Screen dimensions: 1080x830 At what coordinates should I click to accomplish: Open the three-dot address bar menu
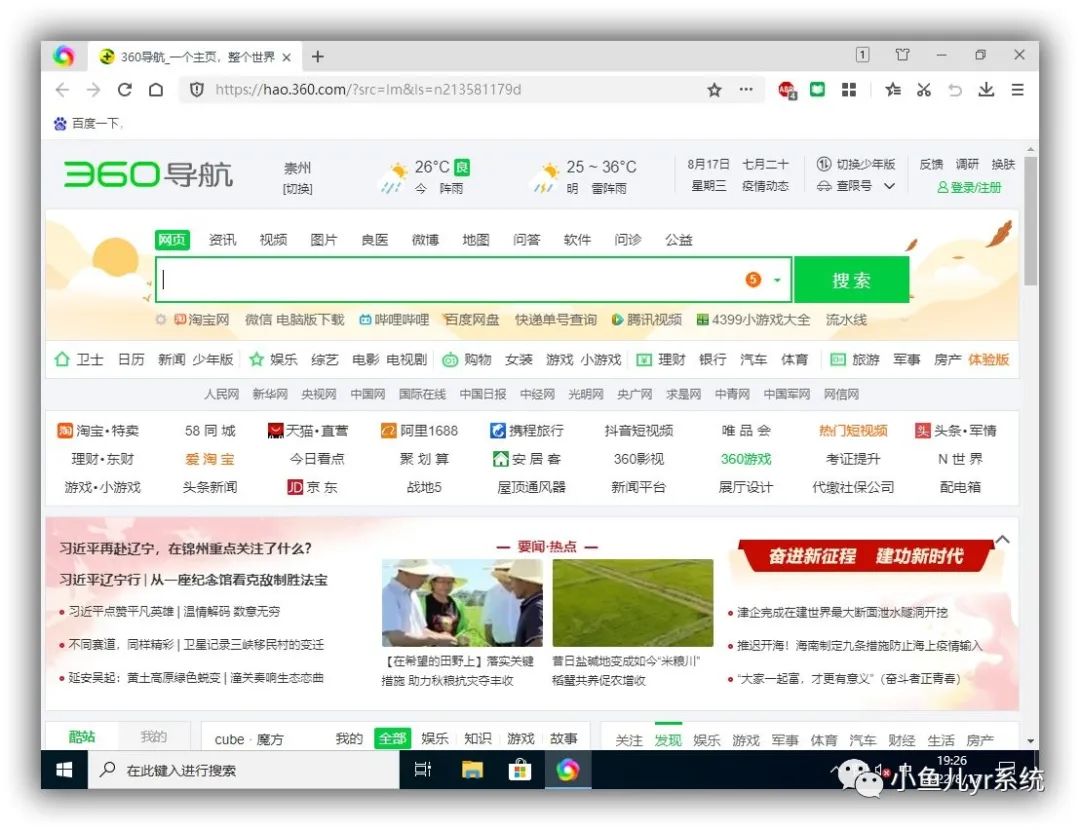746,90
